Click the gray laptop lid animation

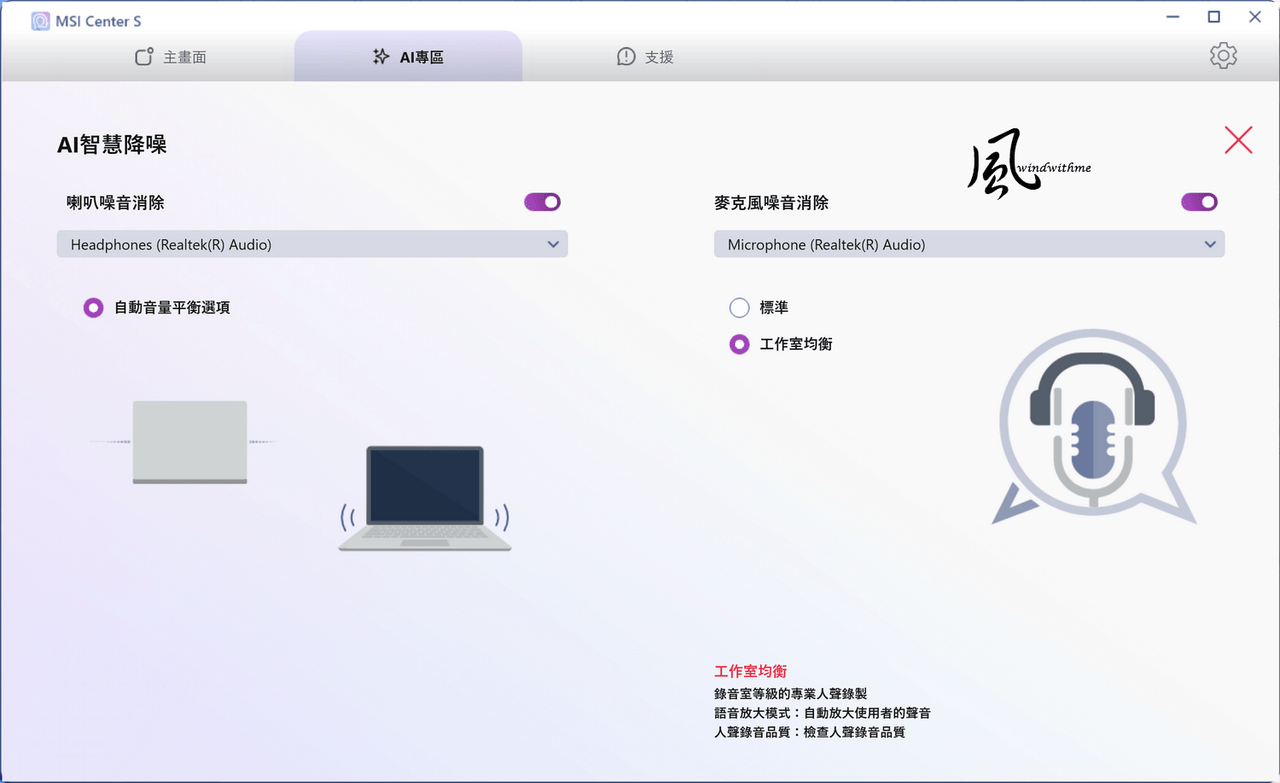pyautogui.click(x=190, y=442)
